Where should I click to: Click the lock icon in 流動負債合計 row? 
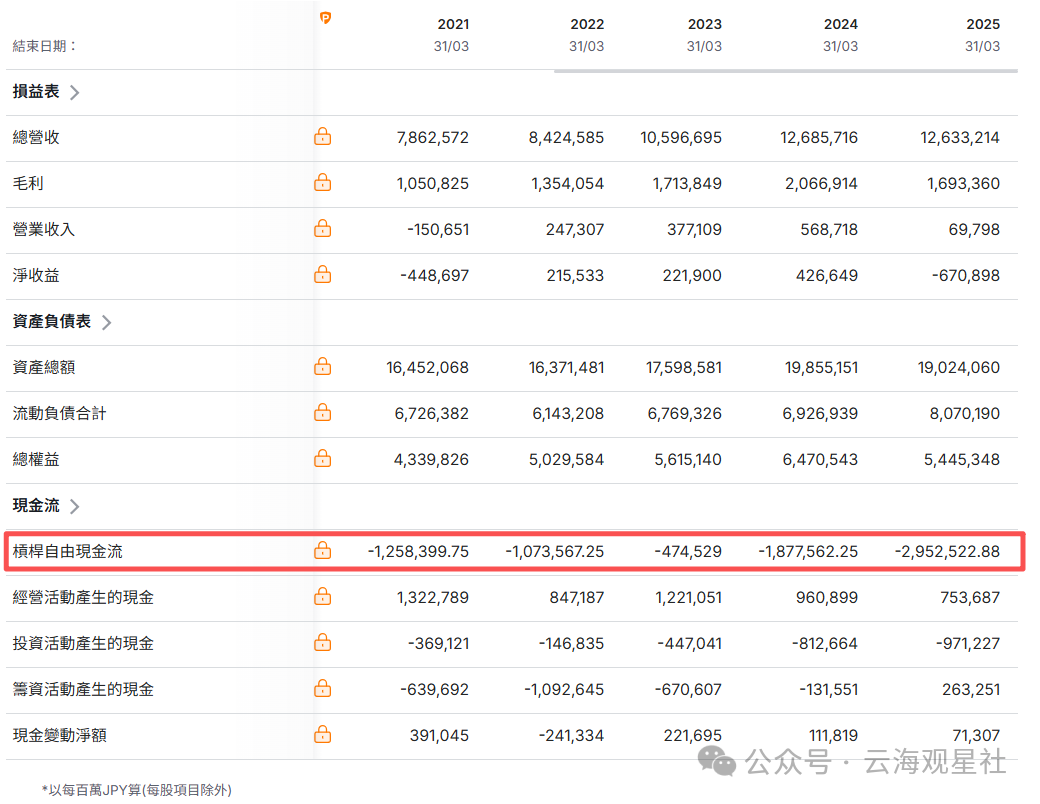322,413
